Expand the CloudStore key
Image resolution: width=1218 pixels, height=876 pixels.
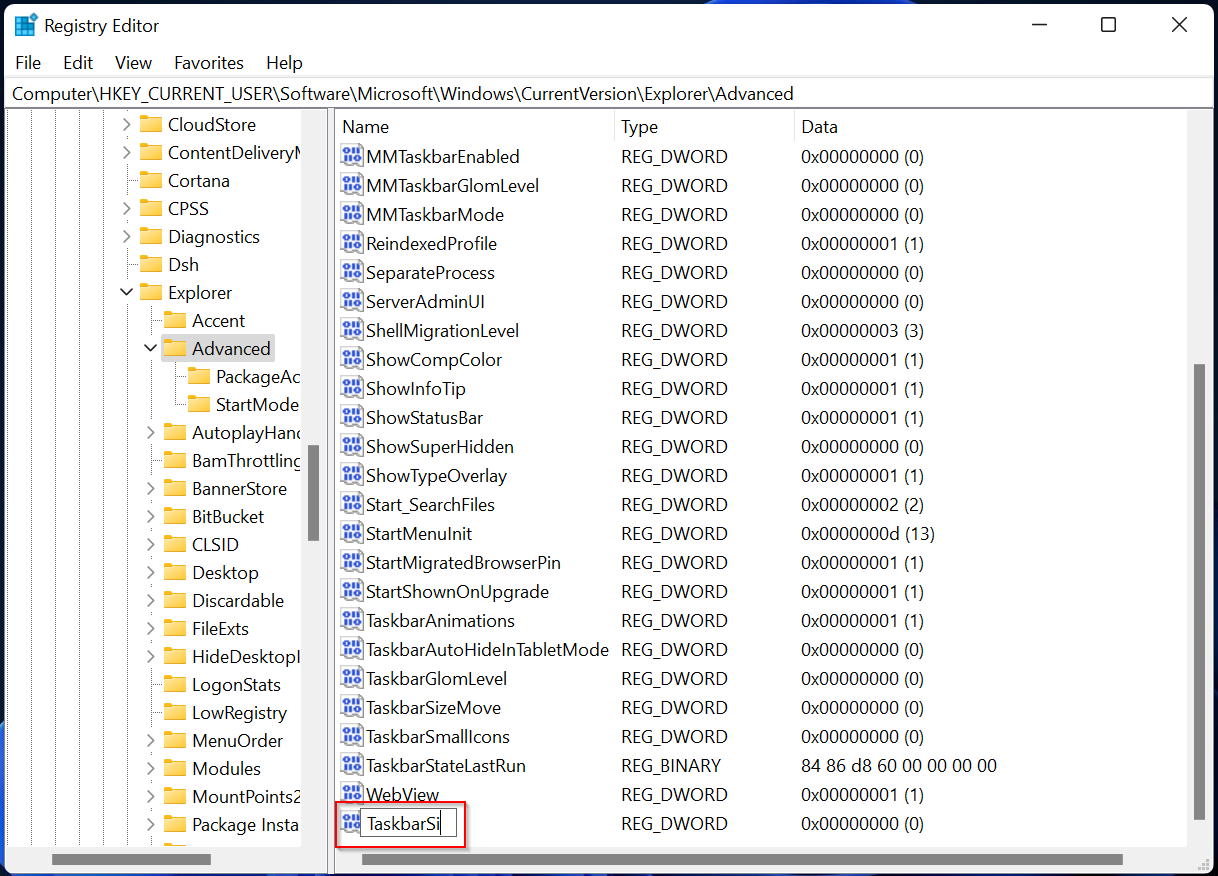127,124
